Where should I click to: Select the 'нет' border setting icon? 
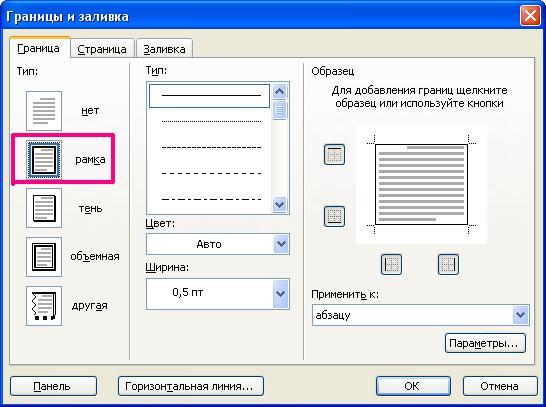click(44, 111)
